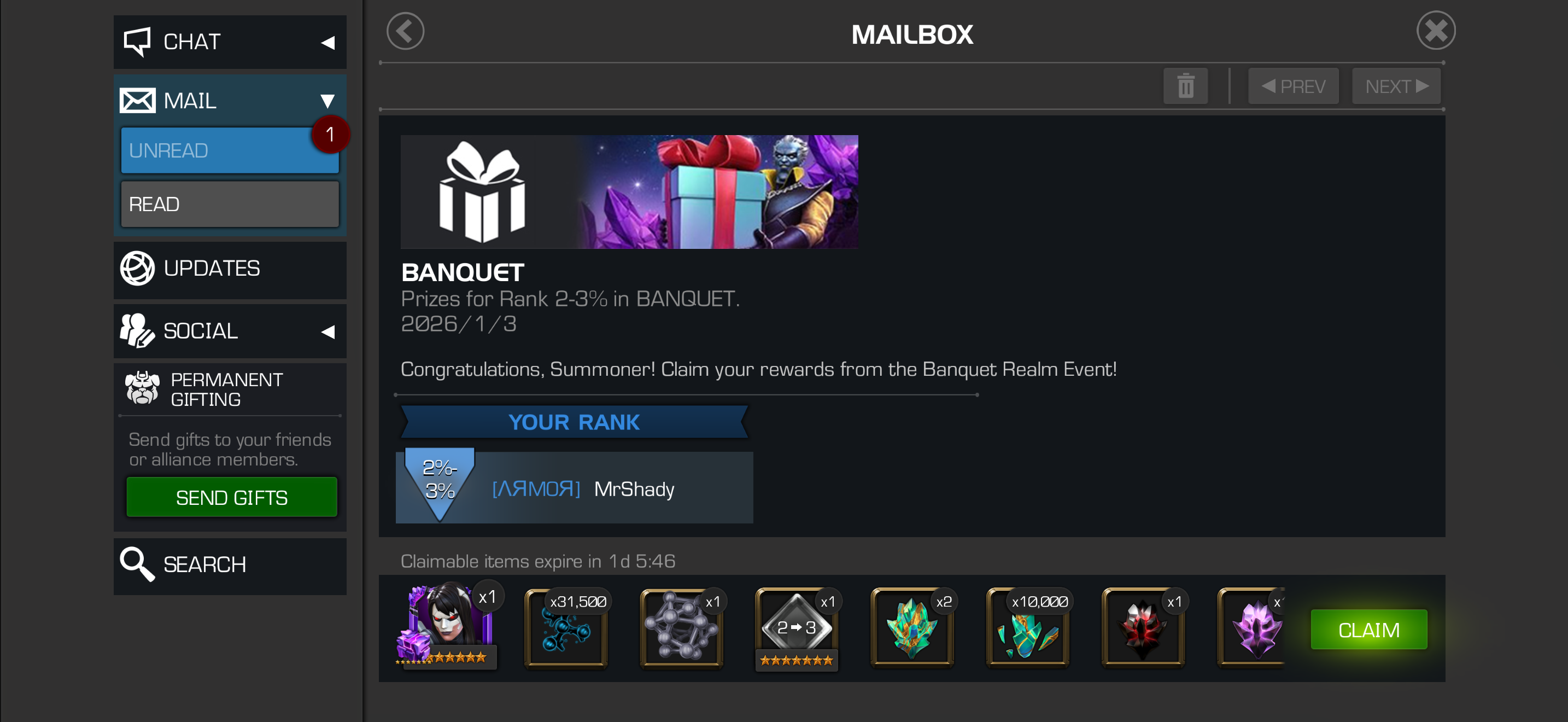Image resolution: width=1568 pixels, height=722 pixels.
Task: Go back using the circular arrow icon
Action: [405, 31]
